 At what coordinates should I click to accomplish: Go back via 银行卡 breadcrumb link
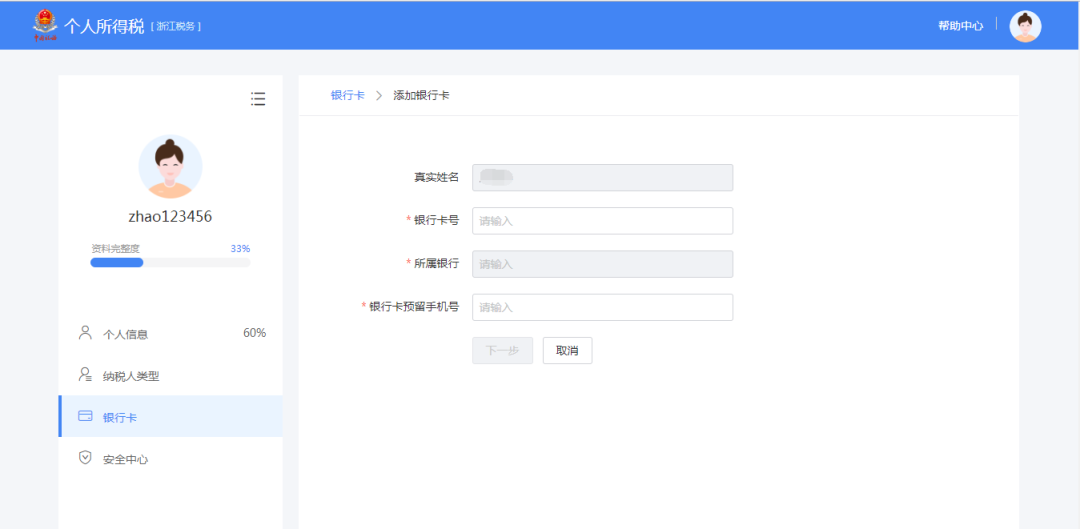point(347,95)
